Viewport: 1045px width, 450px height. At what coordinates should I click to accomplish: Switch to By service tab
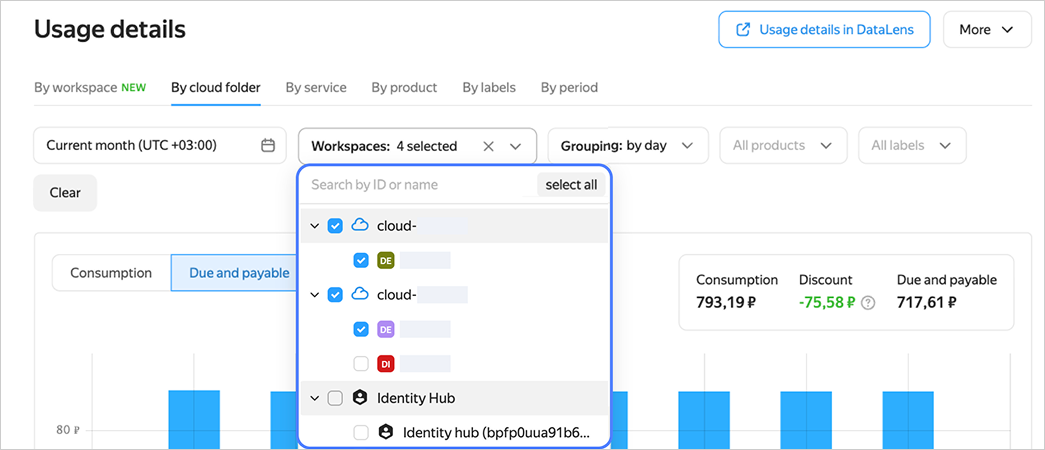316,87
